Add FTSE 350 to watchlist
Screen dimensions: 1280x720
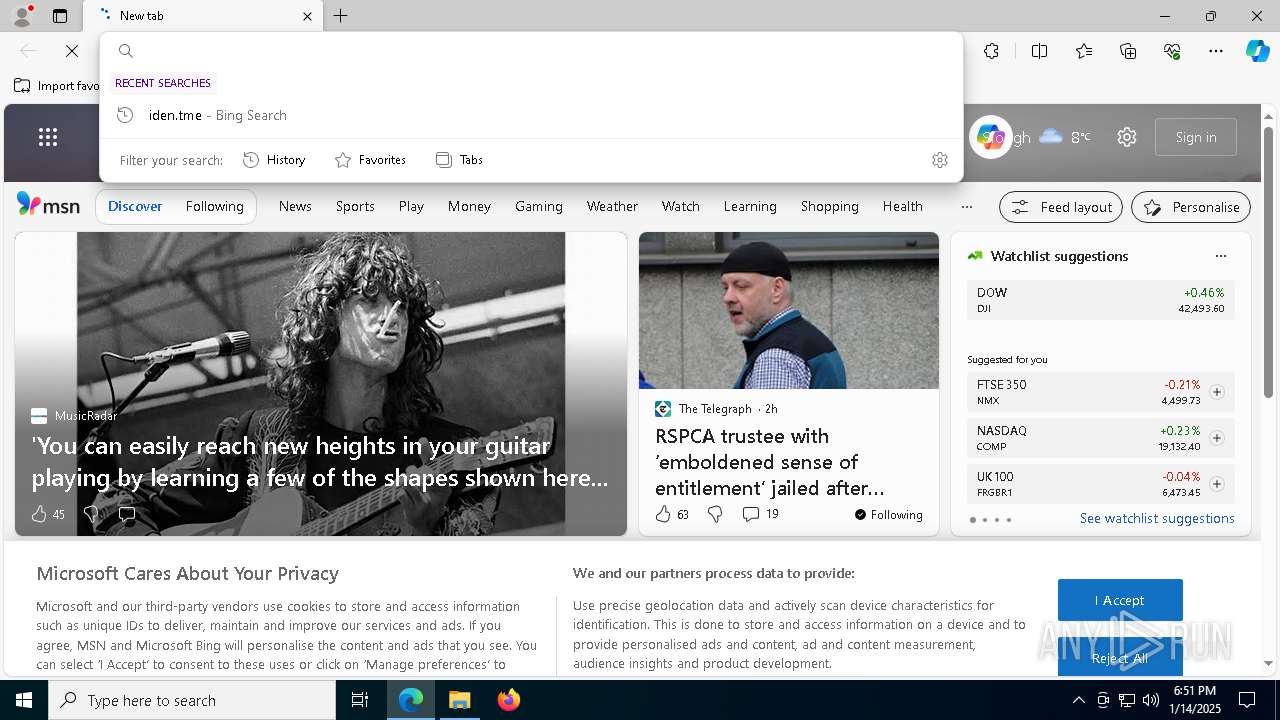coord(1217,392)
